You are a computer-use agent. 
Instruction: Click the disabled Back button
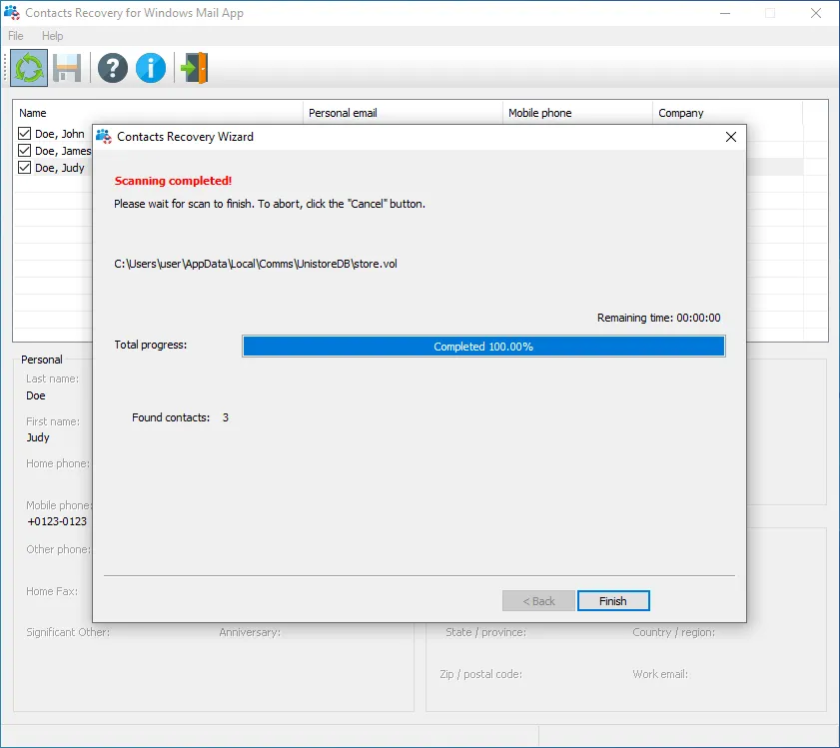click(x=538, y=601)
